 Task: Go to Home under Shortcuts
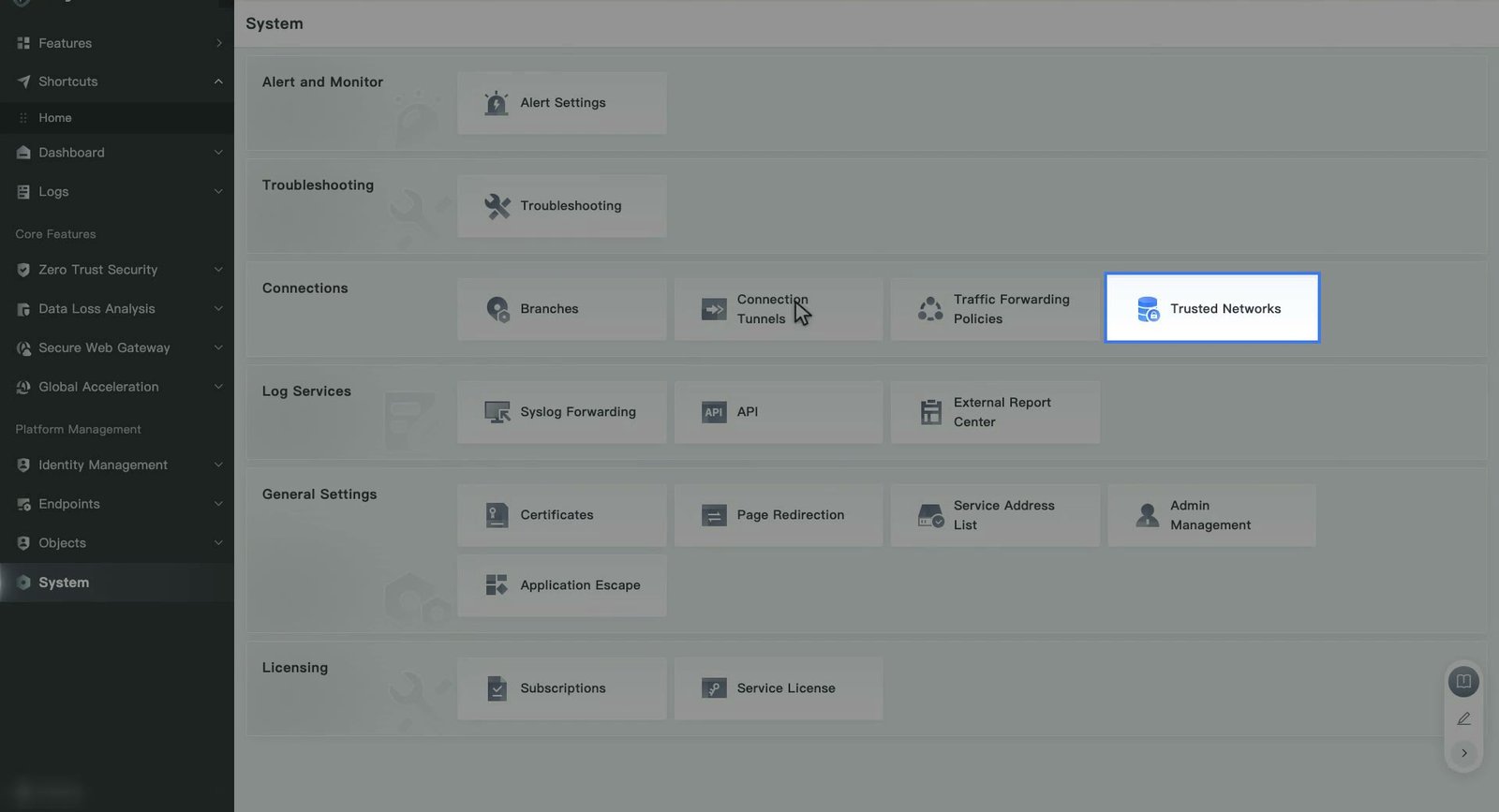click(x=117, y=118)
